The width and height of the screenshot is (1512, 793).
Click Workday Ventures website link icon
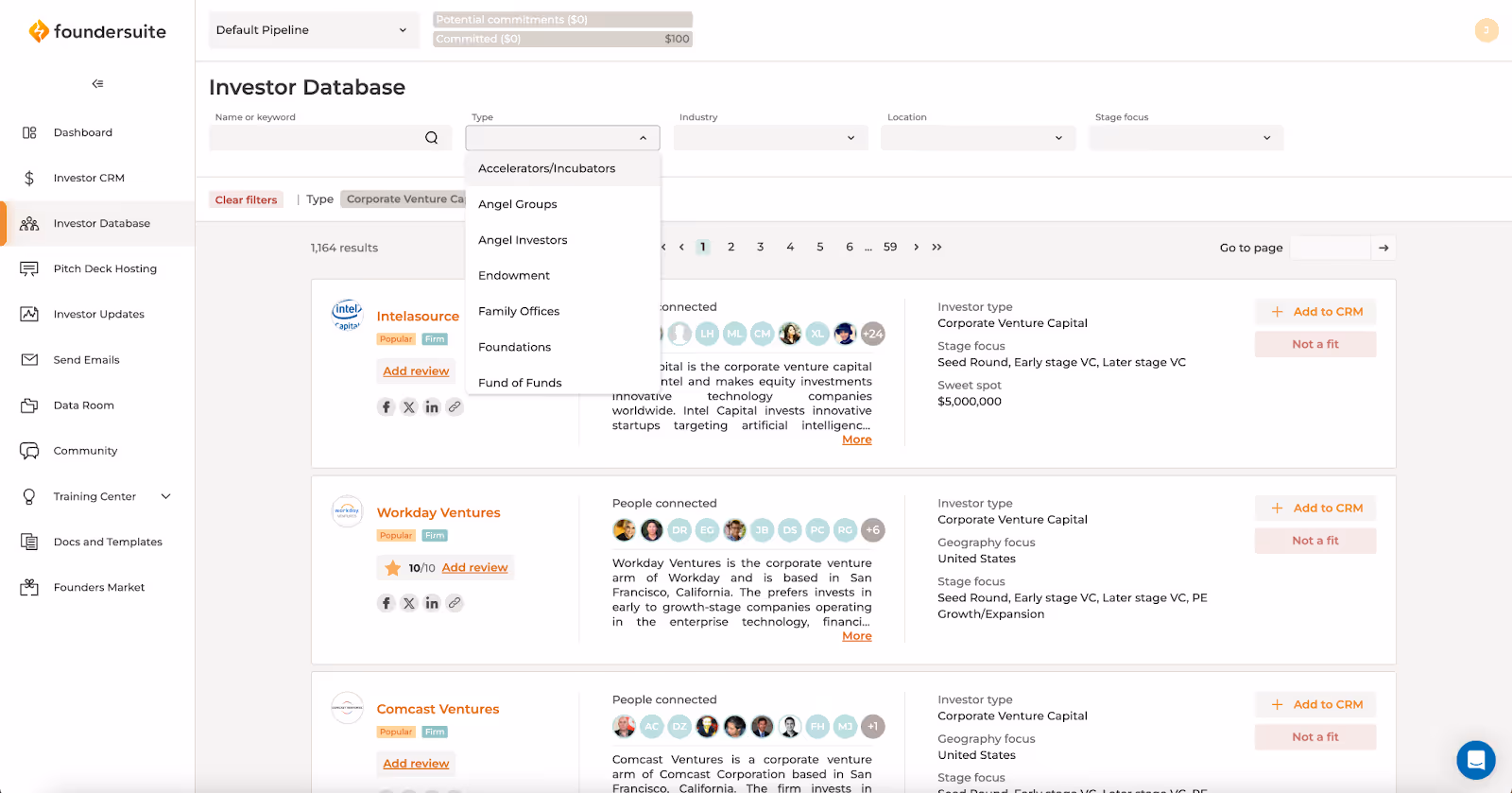455,603
